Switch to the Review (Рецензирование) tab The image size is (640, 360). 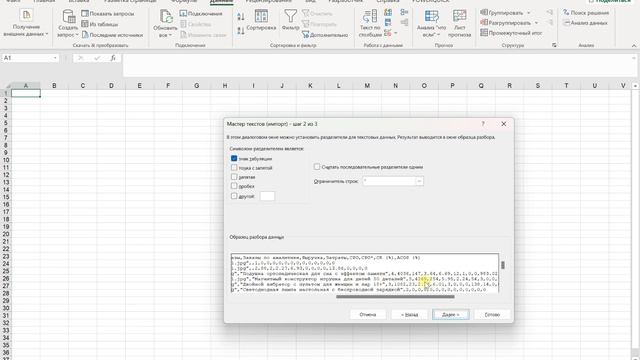268,1
